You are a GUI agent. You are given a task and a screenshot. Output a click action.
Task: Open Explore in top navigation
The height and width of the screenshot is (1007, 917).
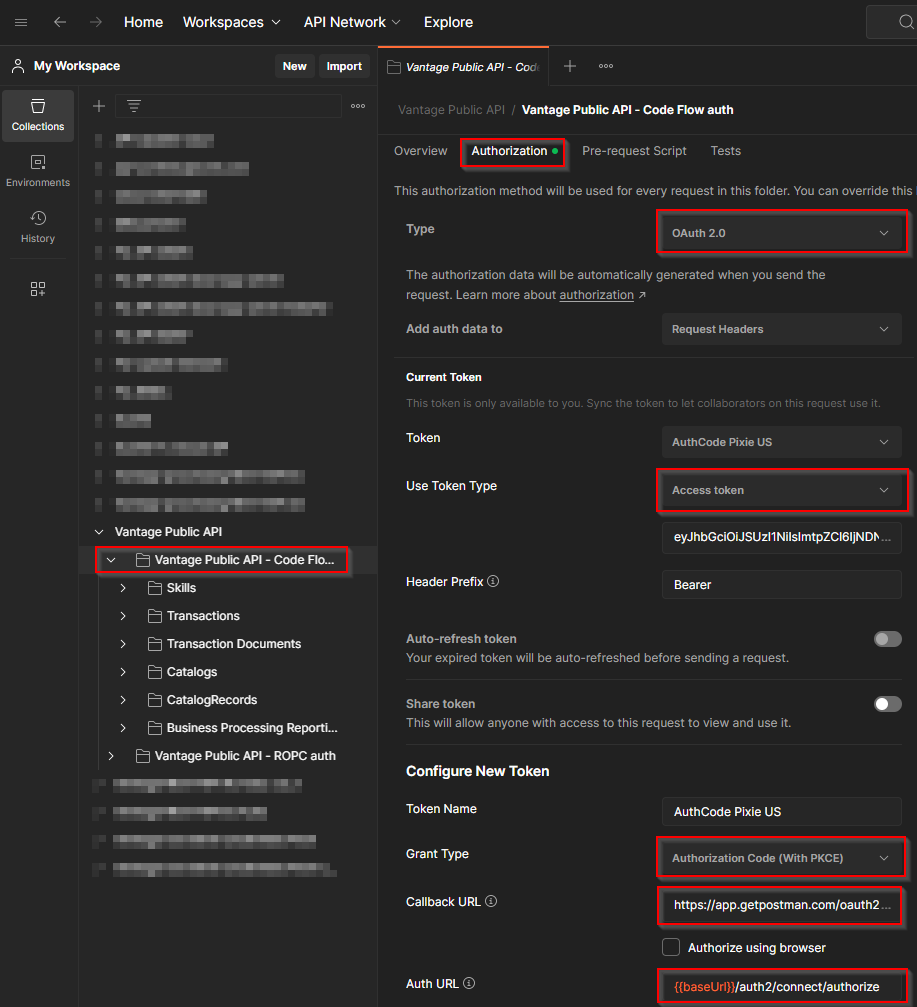(448, 22)
